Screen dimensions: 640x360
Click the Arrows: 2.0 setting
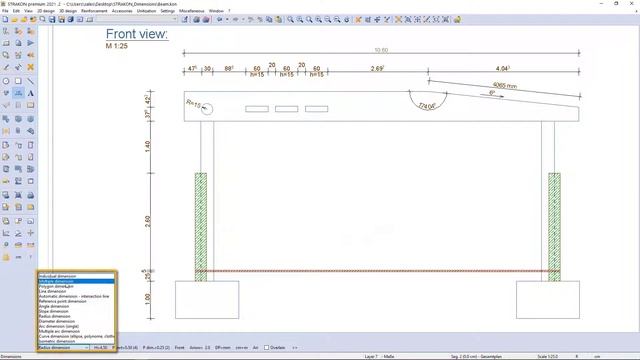[x=200, y=347]
